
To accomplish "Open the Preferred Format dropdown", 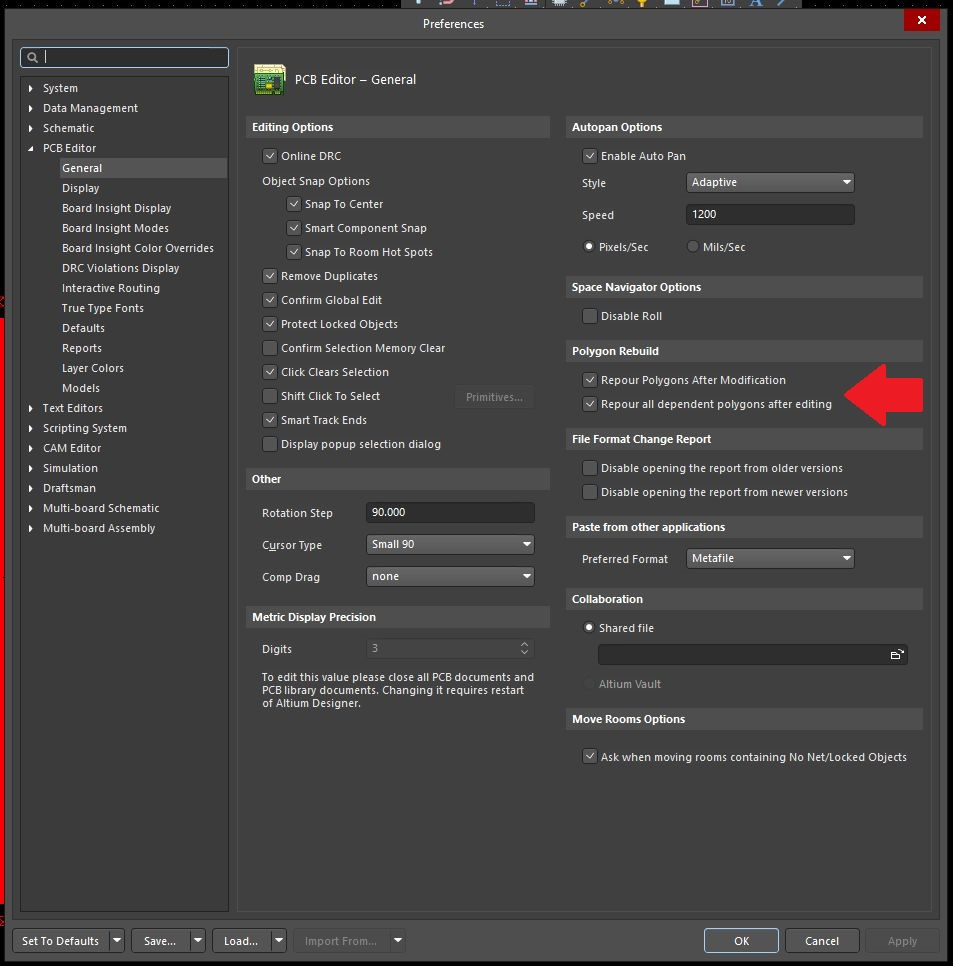I will click(x=770, y=558).
